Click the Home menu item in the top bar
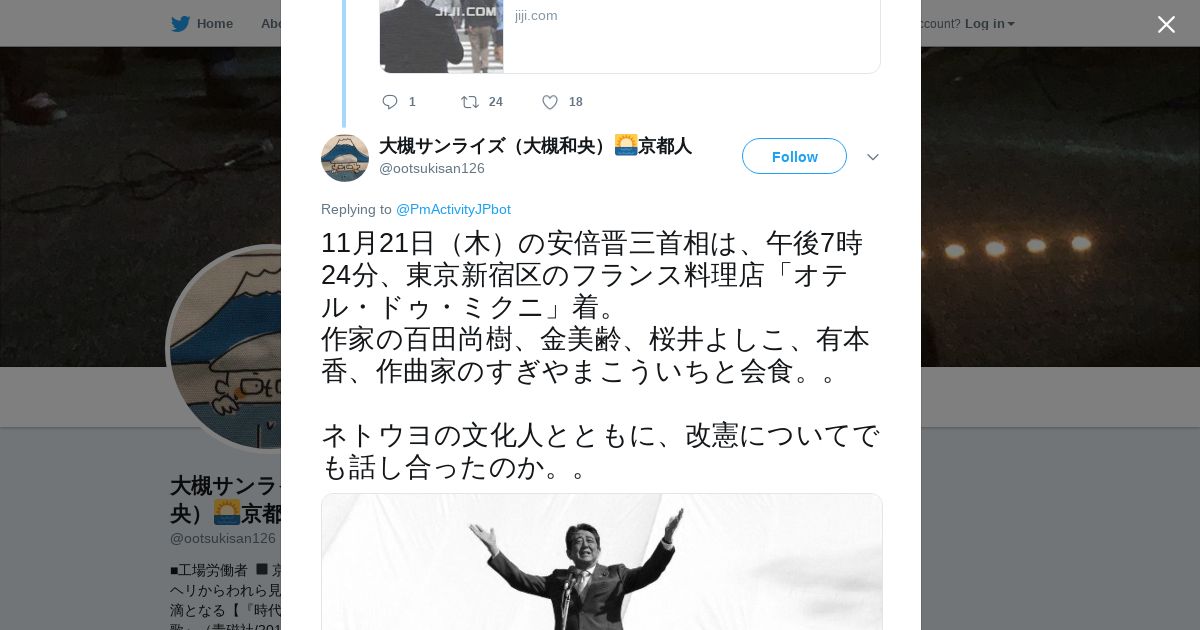 point(215,23)
